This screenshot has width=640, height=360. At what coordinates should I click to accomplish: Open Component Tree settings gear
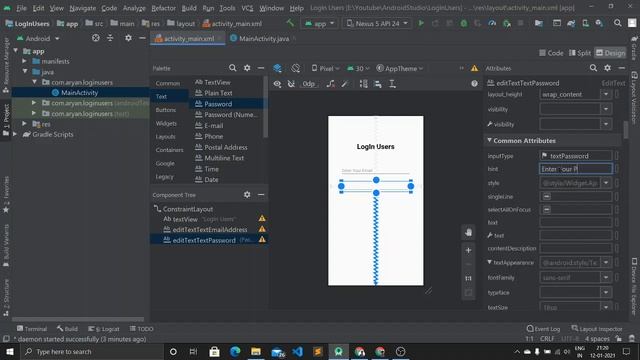point(247,194)
